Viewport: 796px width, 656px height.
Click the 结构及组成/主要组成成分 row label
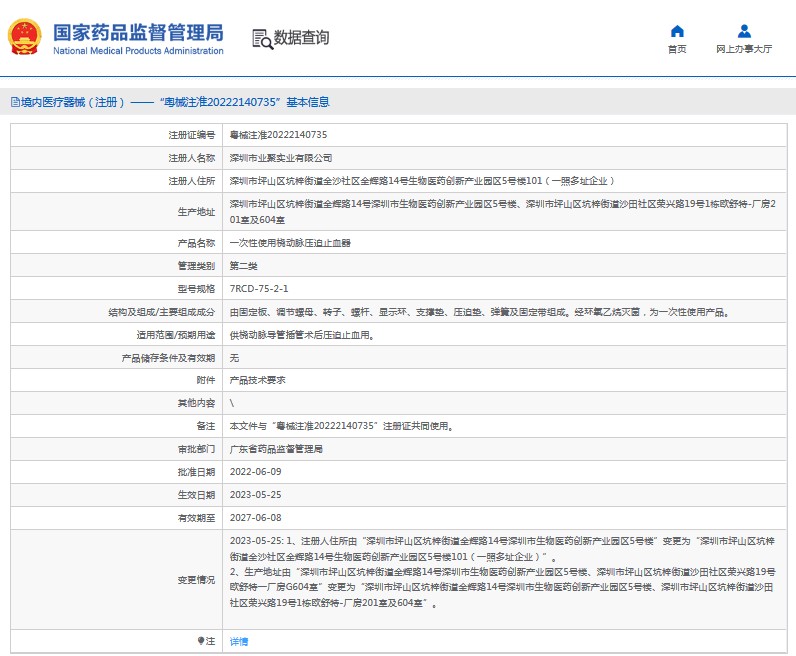coord(161,312)
